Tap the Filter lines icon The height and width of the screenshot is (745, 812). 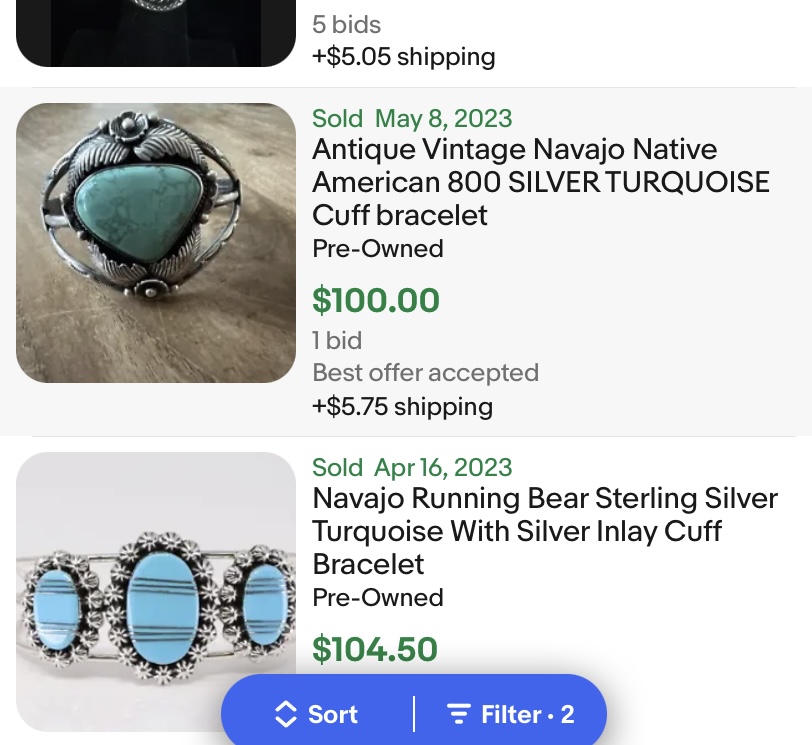click(459, 714)
